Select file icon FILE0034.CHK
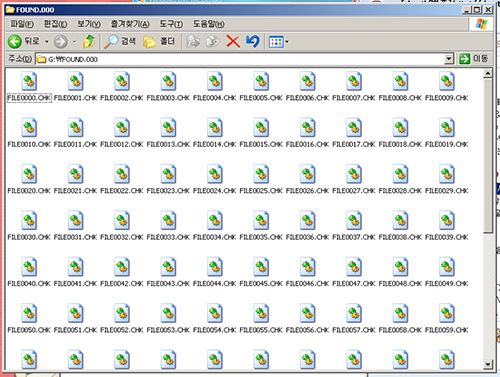Screen dimensions: 500x377 [x=215, y=220]
